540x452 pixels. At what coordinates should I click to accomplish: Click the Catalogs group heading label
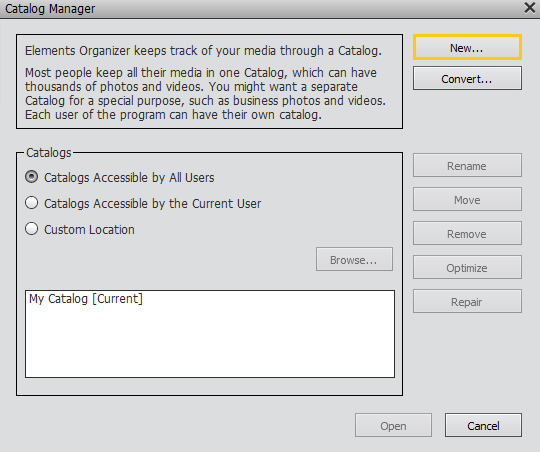click(x=49, y=153)
